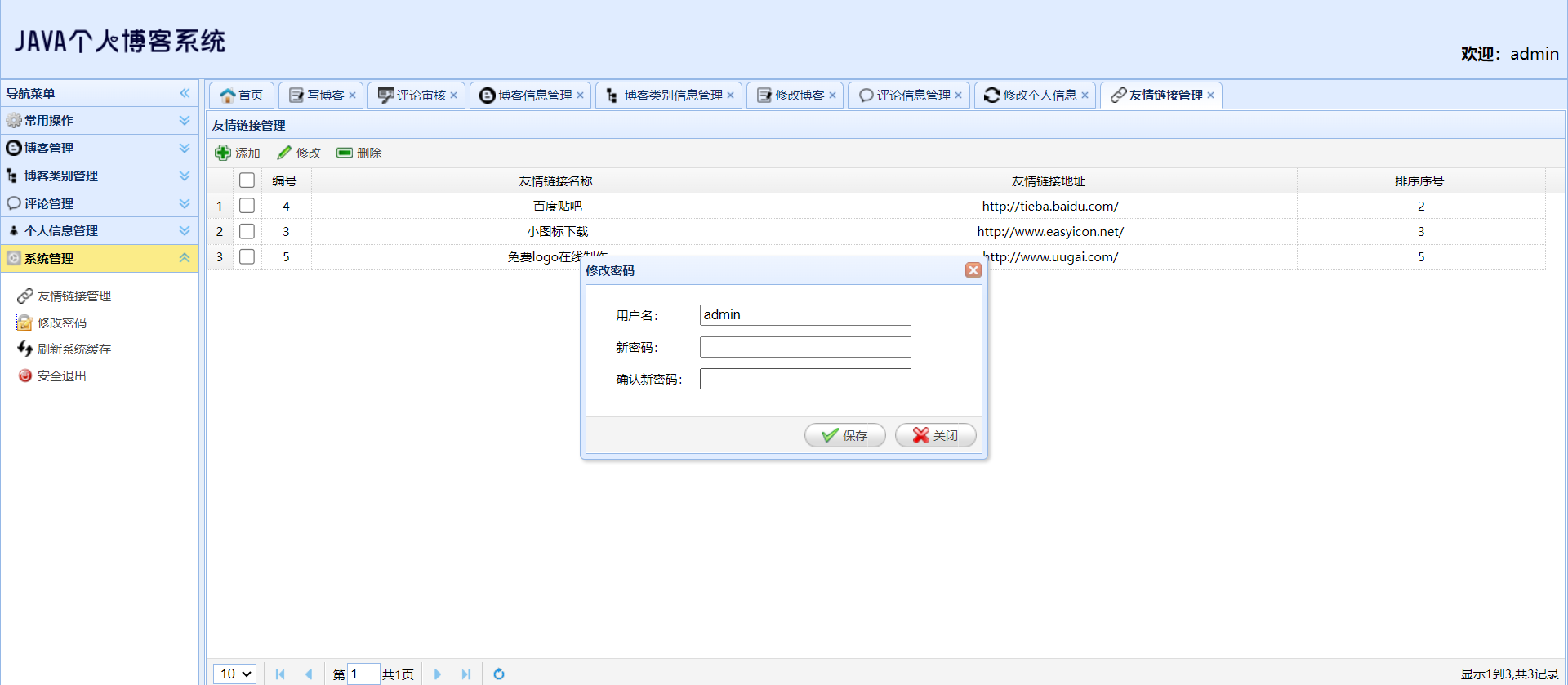Close the 评论信息管理 tab

tap(958, 96)
